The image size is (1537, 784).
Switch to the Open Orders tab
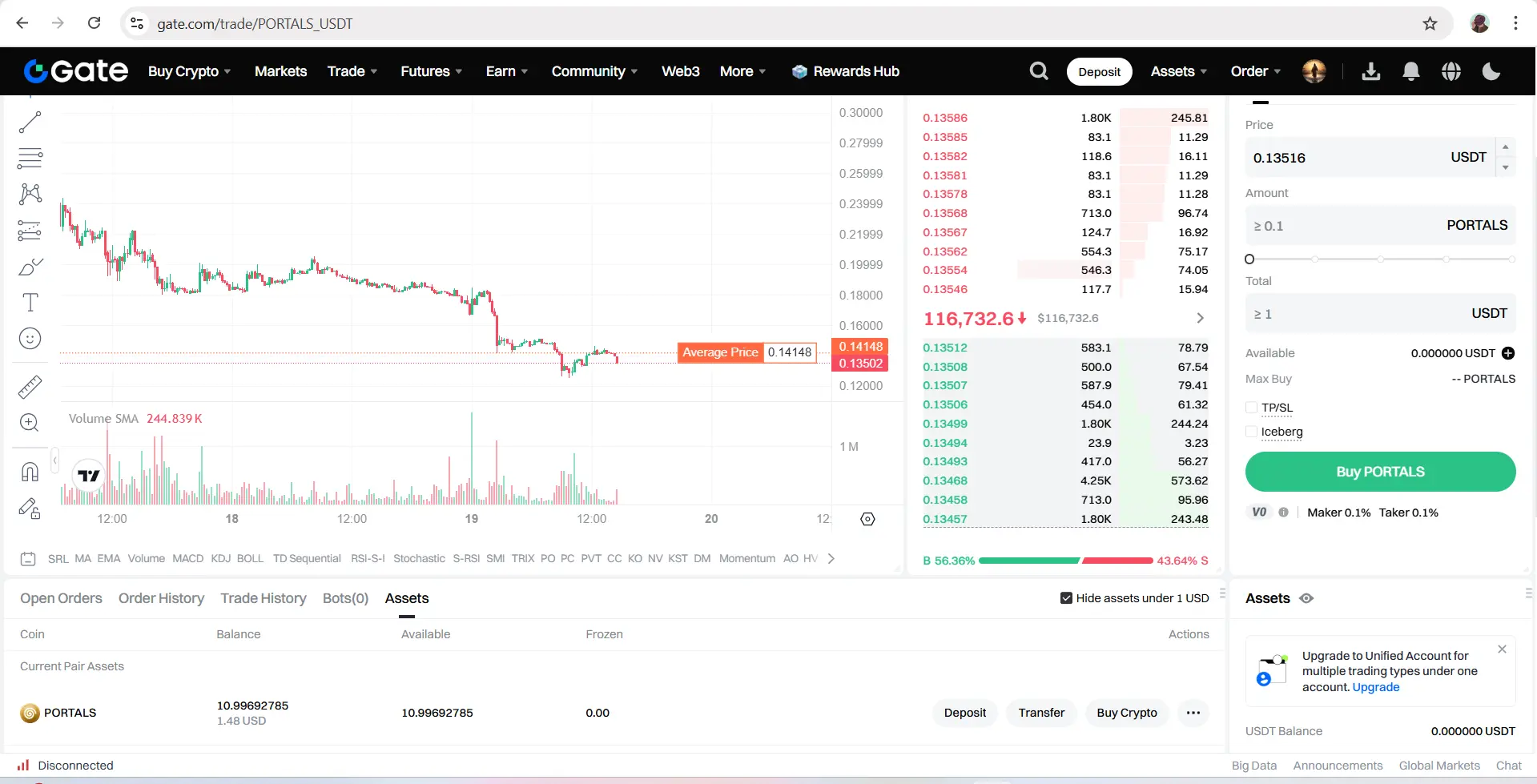(x=61, y=598)
